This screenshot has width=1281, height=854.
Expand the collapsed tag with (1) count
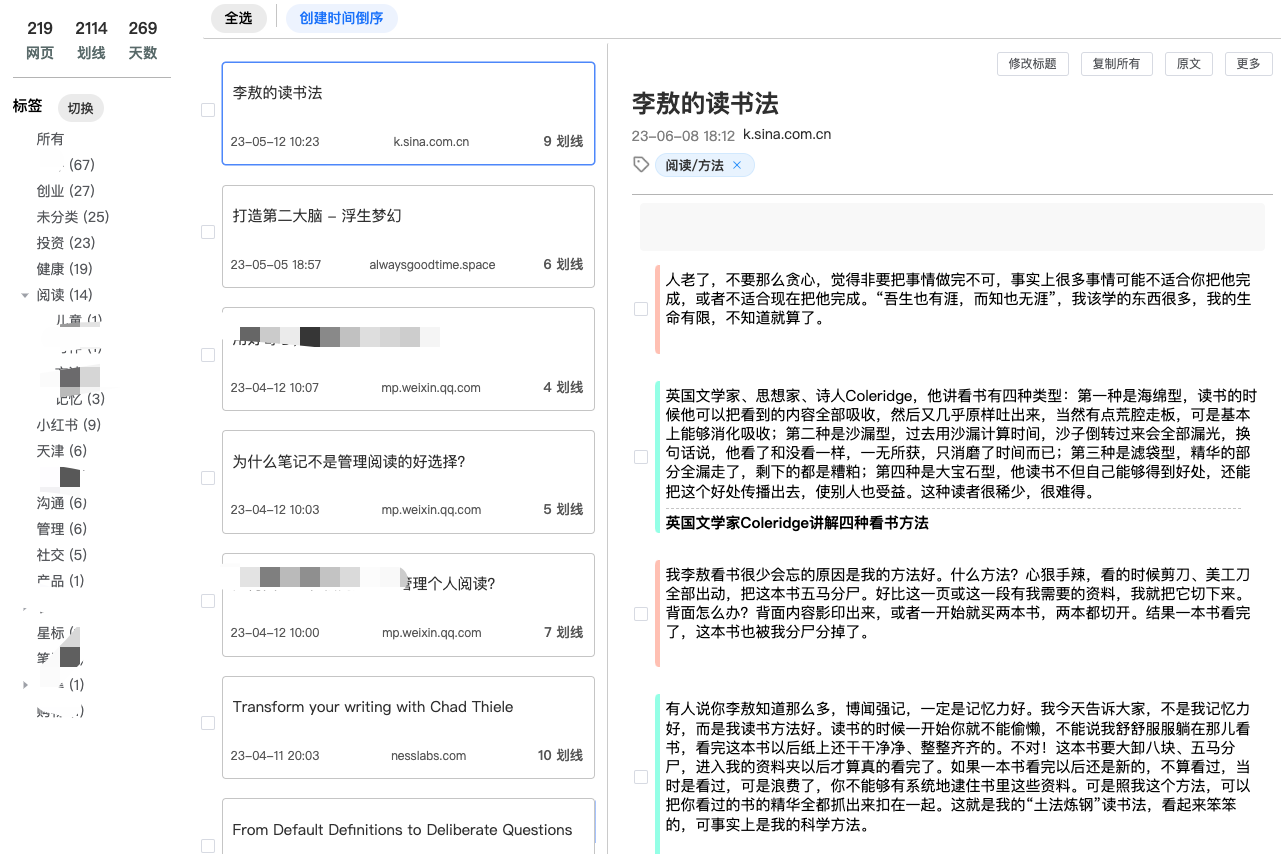point(25,685)
